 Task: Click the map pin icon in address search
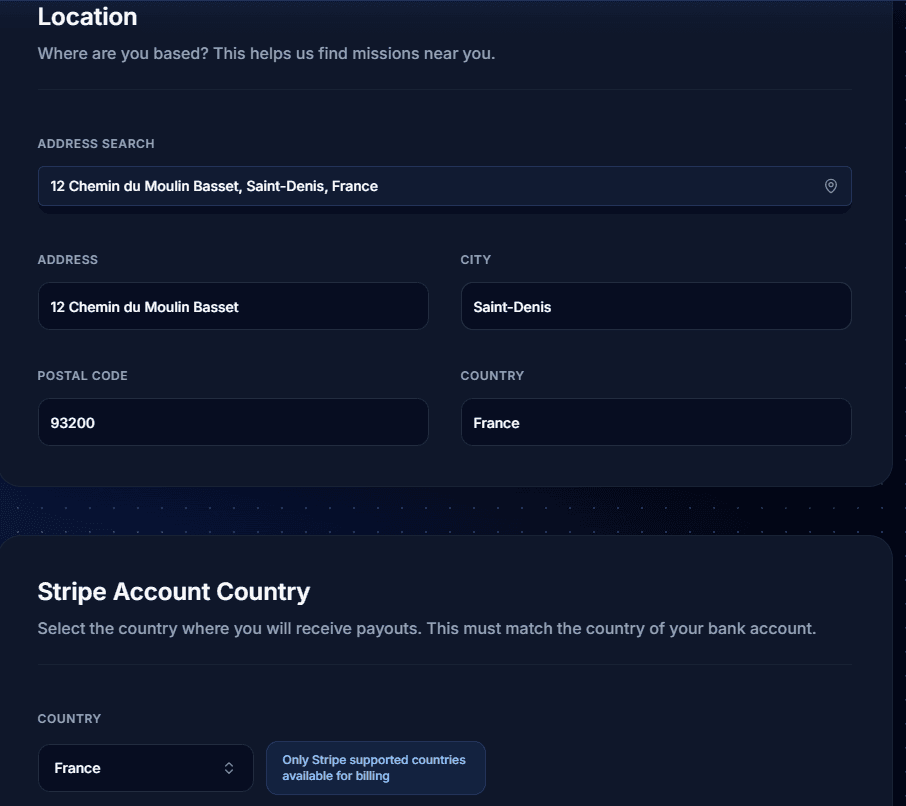[x=830, y=186]
